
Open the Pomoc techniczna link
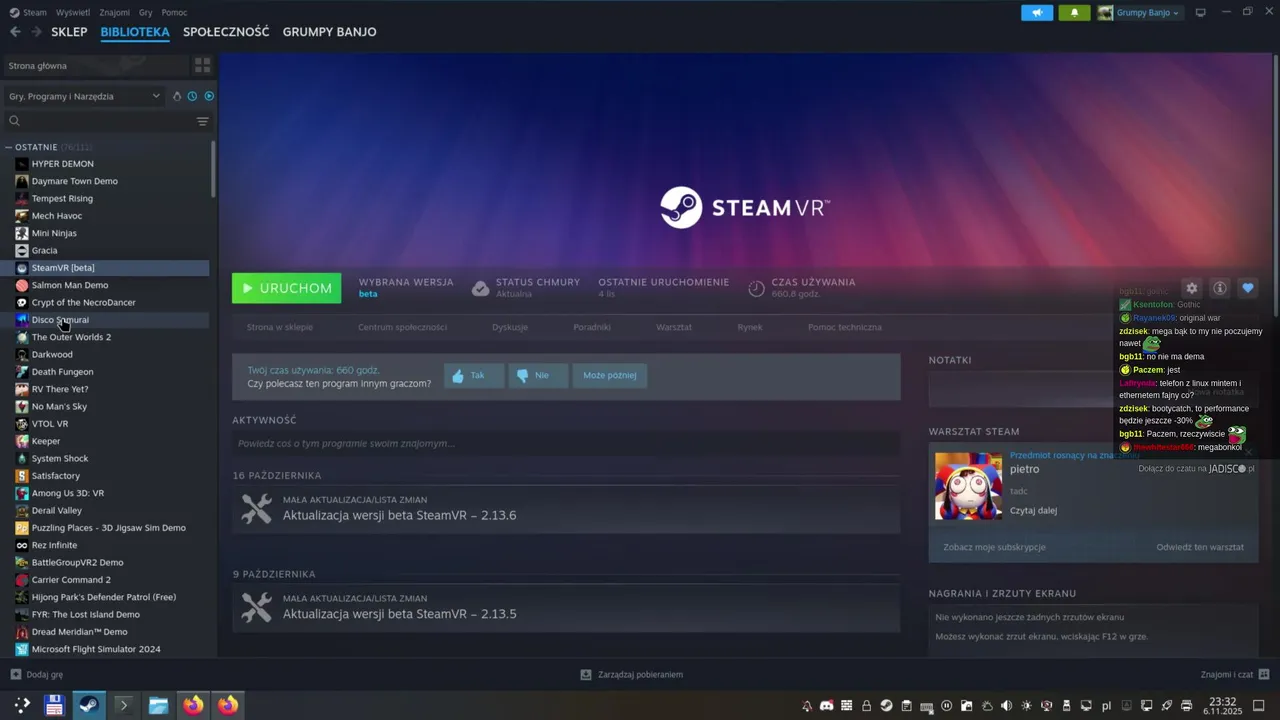845,327
